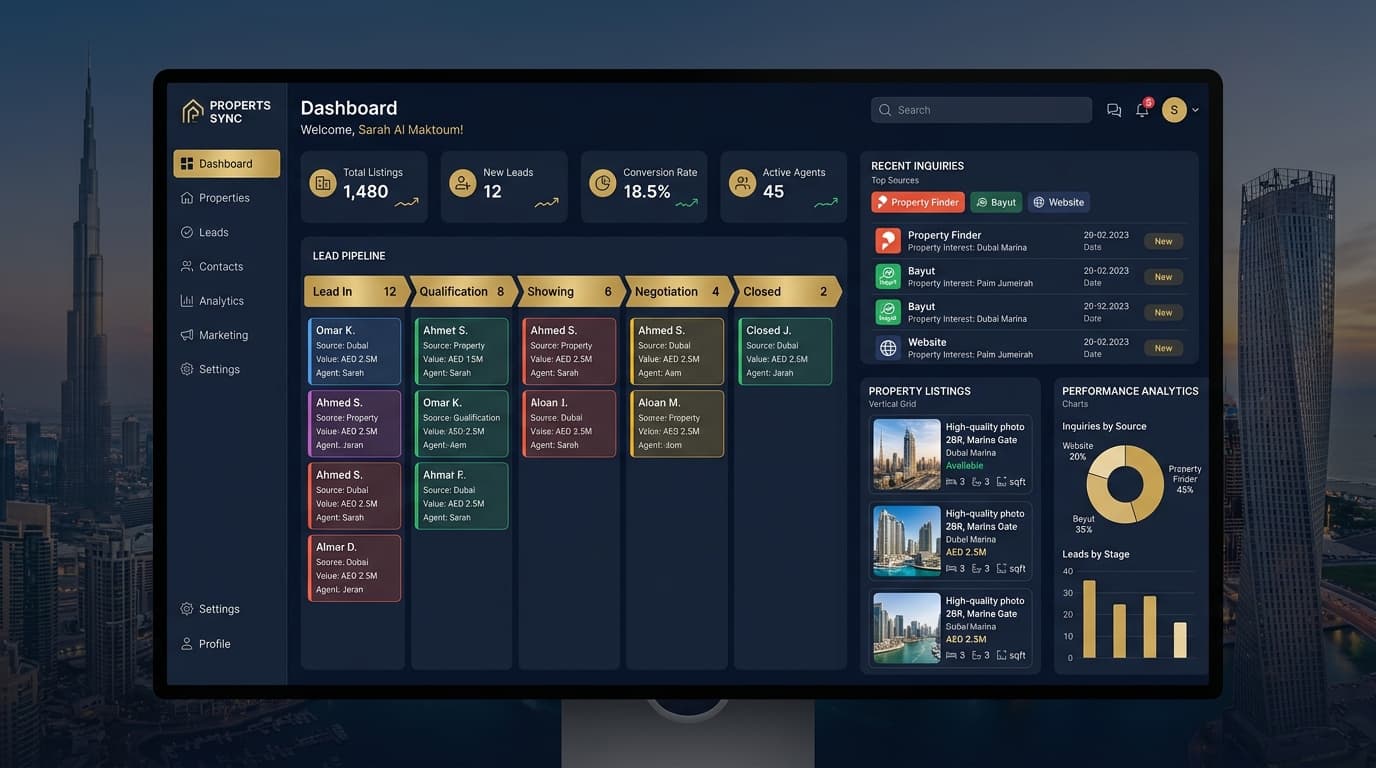
Task: Open the chat messages icon
Action: click(1114, 111)
